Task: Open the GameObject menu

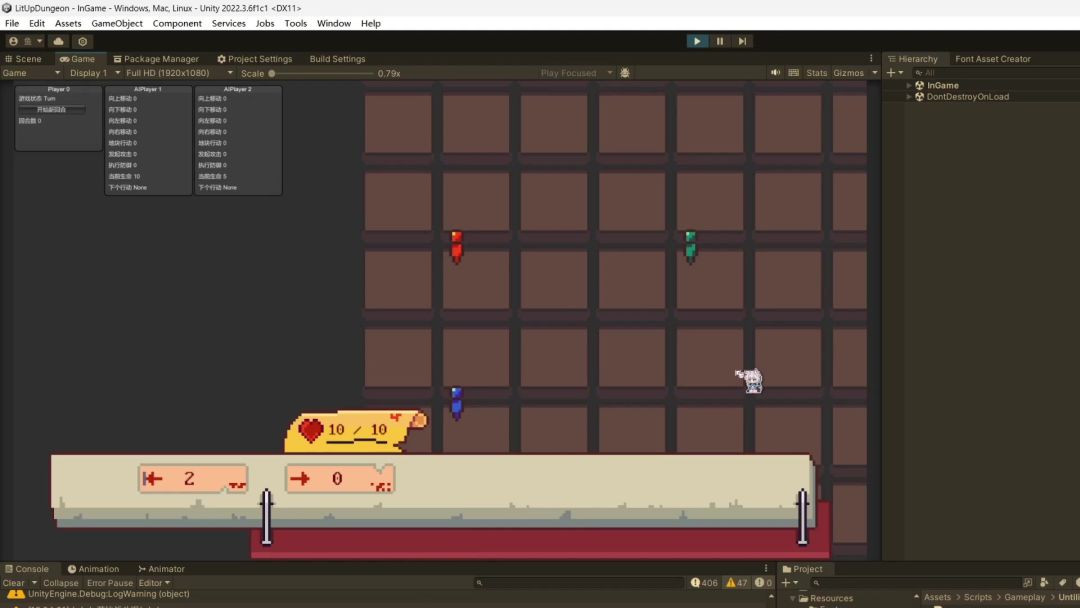Action: point(117,23)
